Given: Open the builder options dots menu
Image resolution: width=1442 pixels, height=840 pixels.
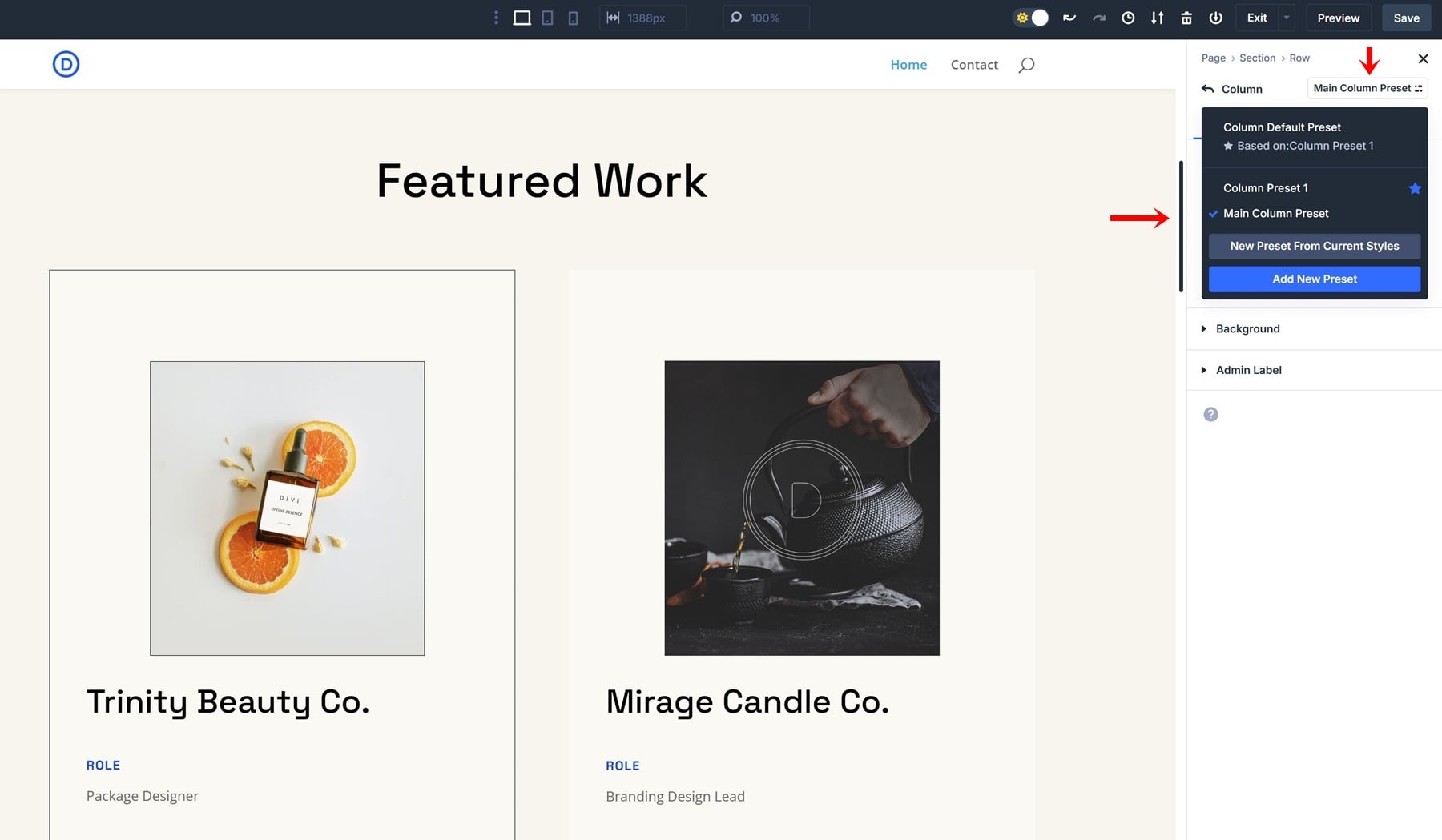Looking at the screenshot, I should coord(496,18).
